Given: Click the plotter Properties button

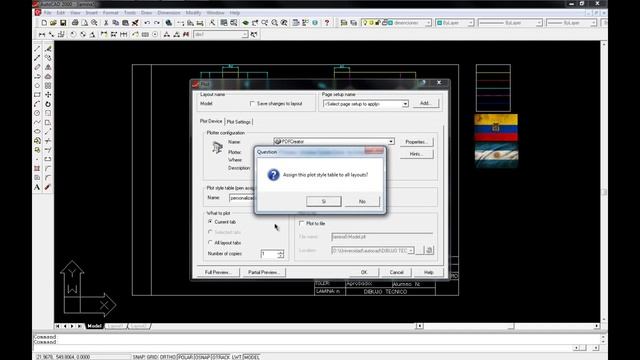Looking at the screenshot, I should pos(416,142).
